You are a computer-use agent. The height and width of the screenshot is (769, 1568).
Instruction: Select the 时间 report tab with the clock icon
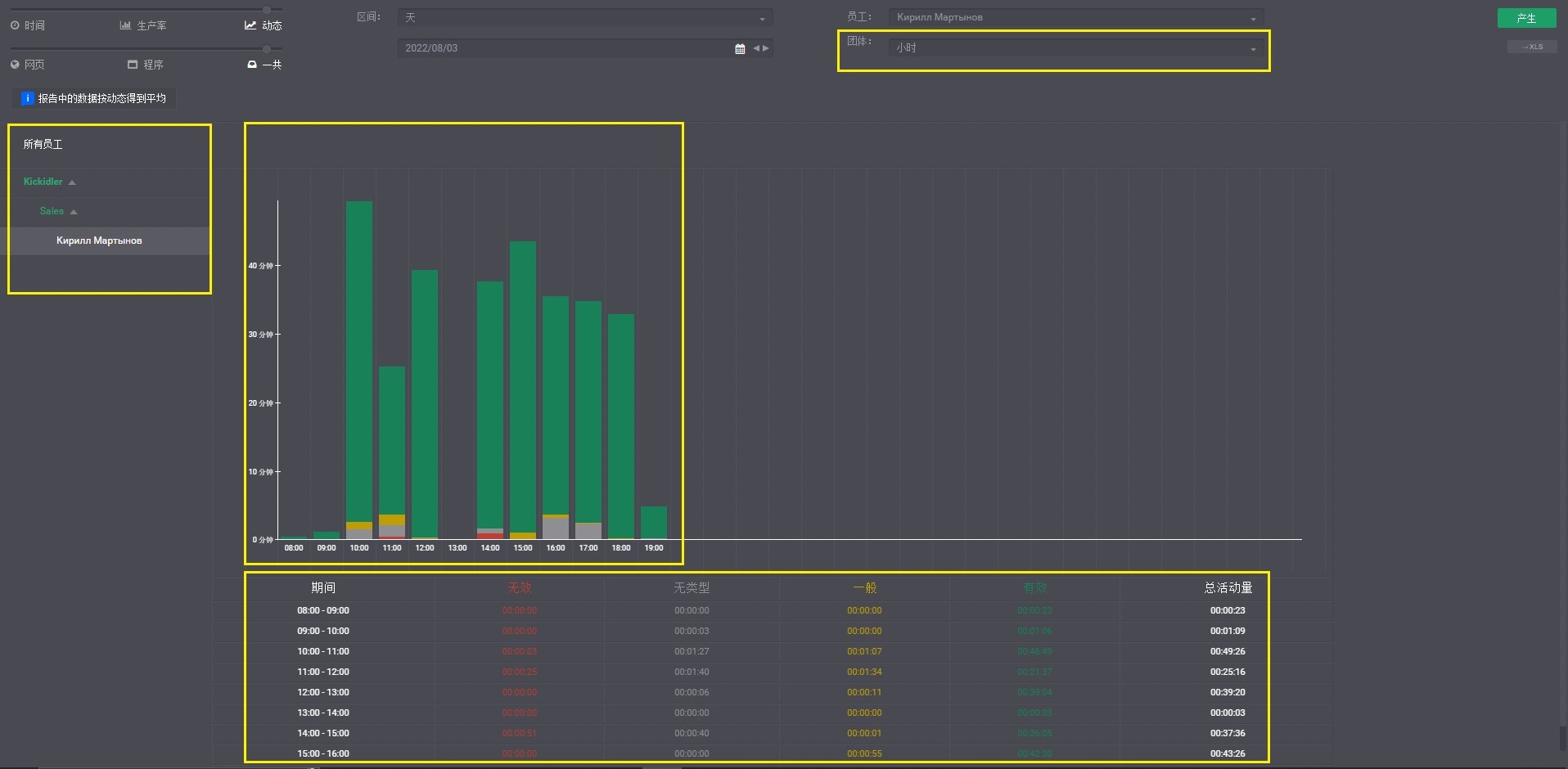(28, 25)
